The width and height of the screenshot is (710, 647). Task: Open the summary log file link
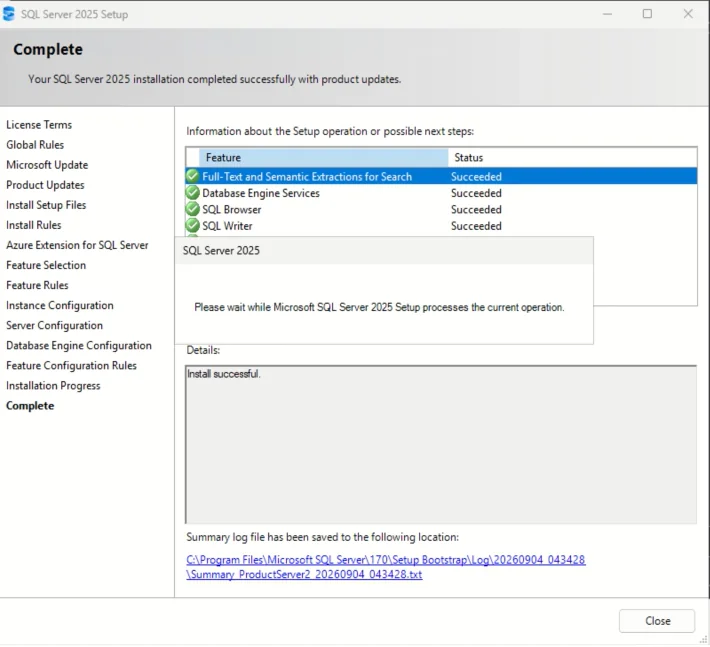pos(385,567)
